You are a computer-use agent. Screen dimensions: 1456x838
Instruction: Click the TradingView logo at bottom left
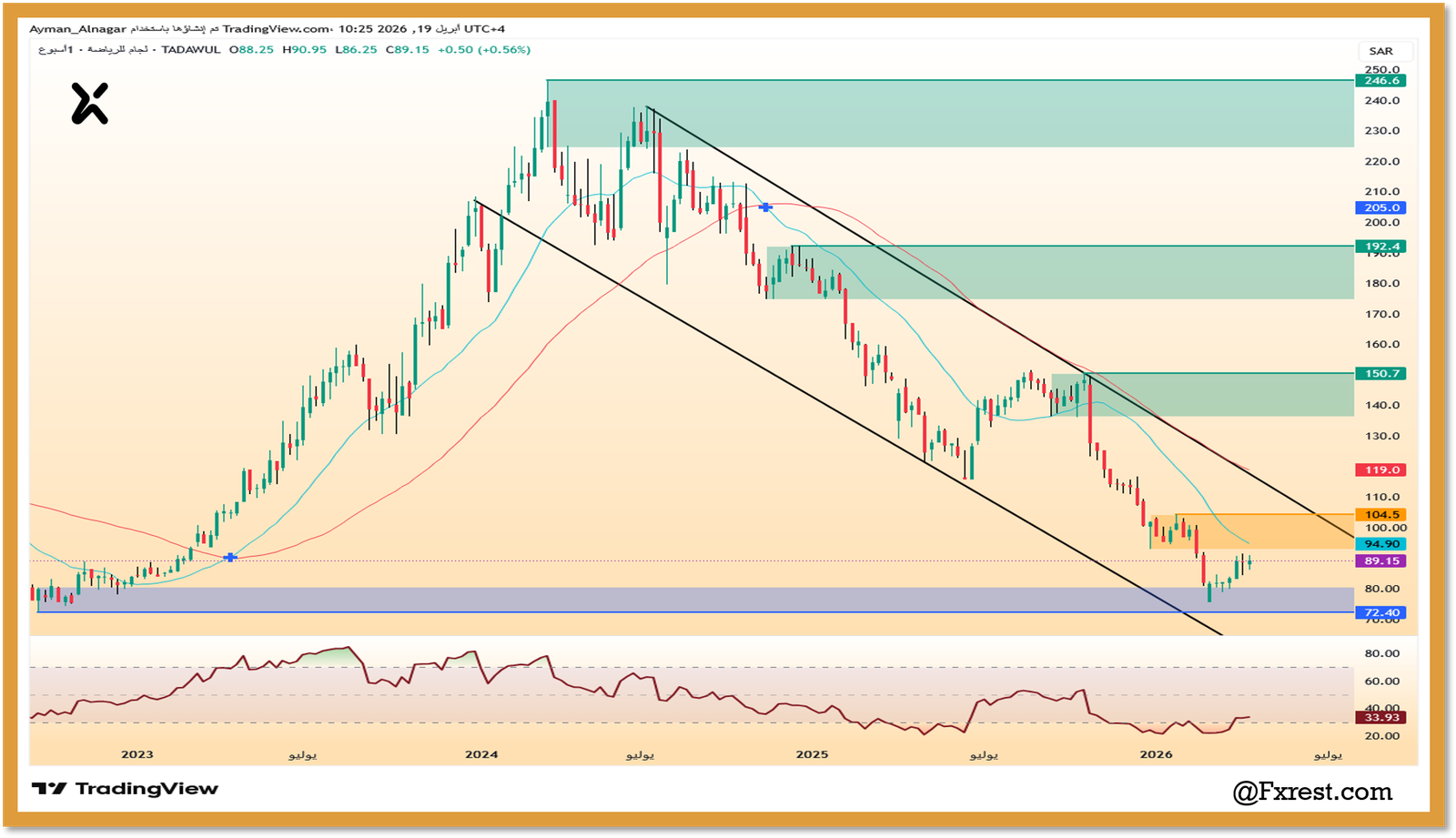click(125, 789)
